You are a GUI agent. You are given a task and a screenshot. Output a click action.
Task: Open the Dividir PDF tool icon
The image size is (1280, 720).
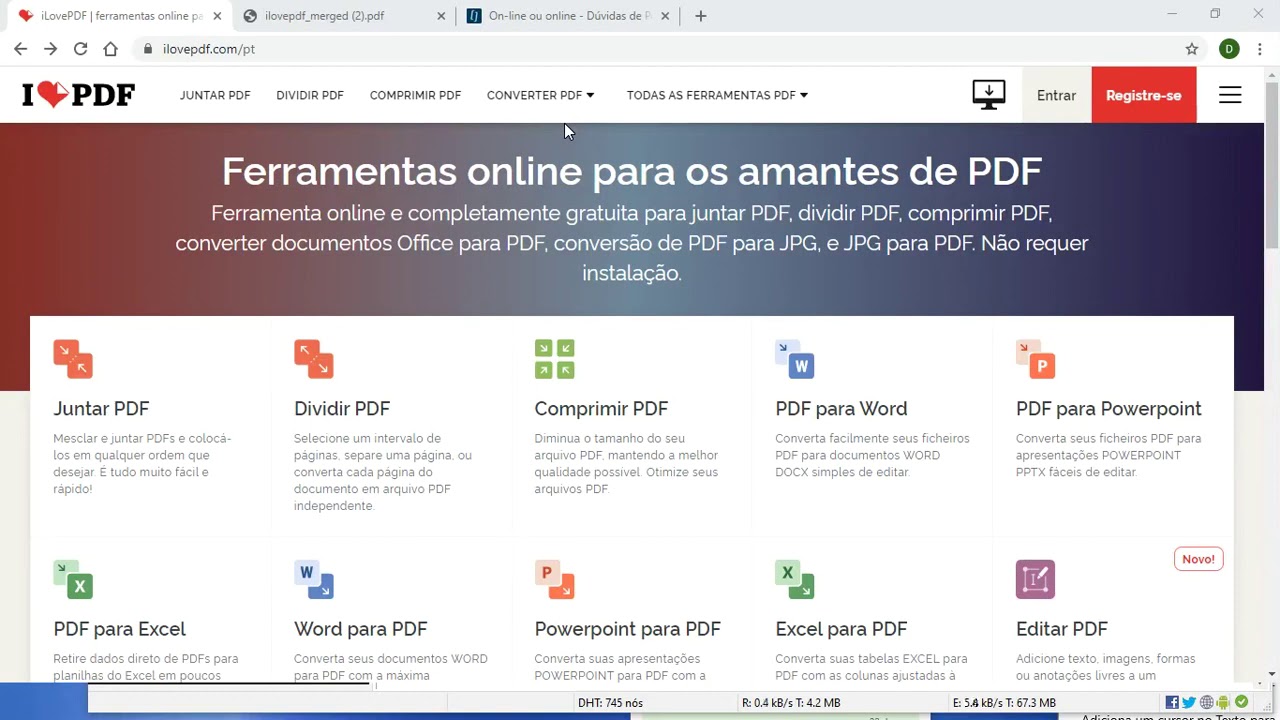click(314, 359)
